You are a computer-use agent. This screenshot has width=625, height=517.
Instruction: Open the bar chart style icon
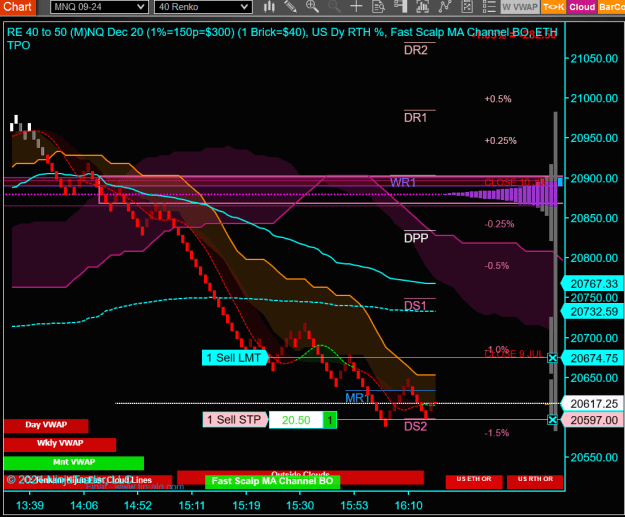pos(269,6)
